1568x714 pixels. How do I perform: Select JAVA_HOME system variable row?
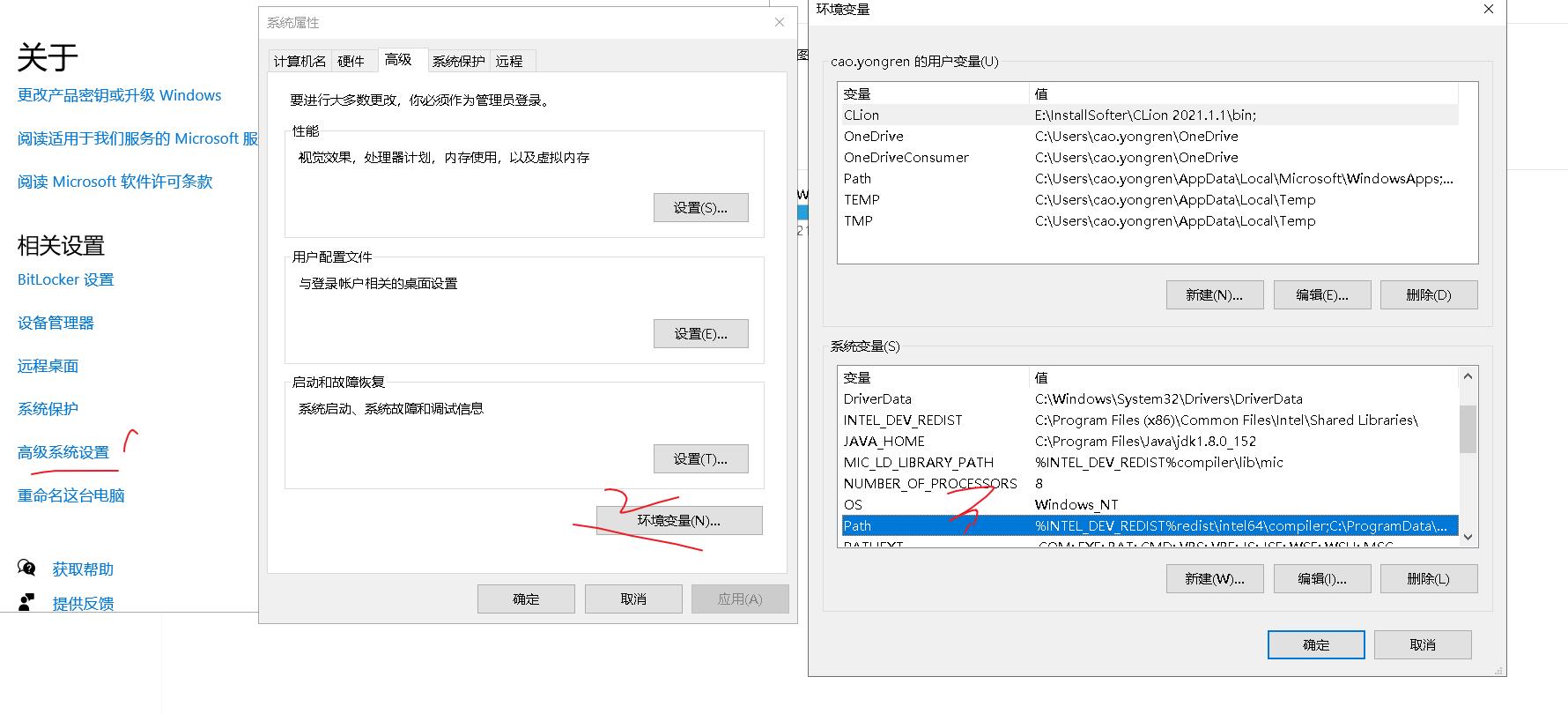tap(1149, 441)
